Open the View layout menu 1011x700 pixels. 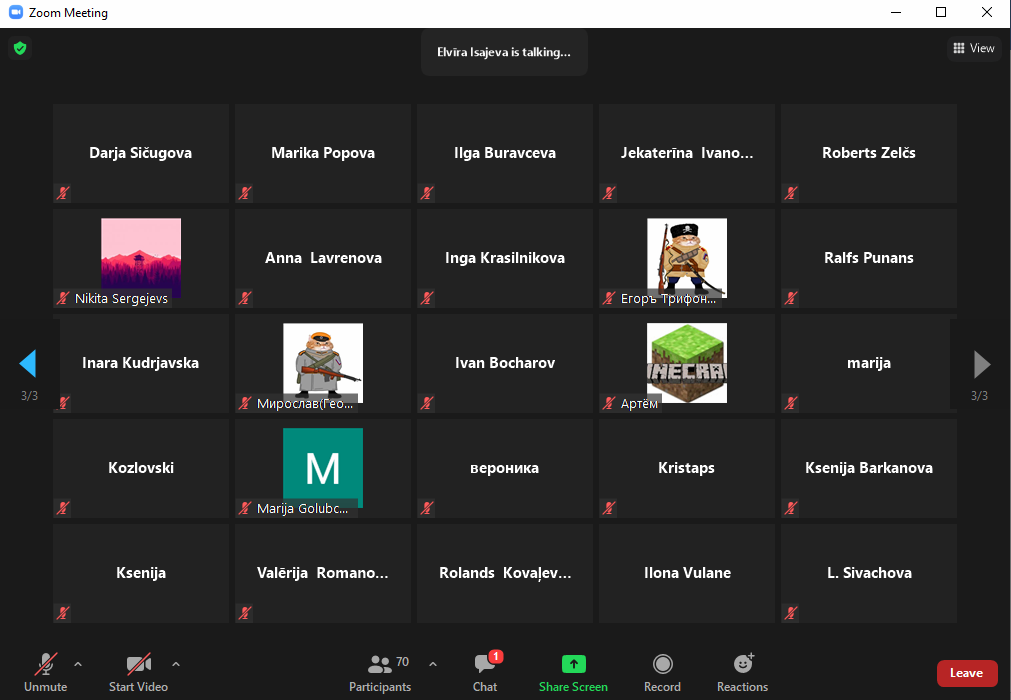[973, 48]
